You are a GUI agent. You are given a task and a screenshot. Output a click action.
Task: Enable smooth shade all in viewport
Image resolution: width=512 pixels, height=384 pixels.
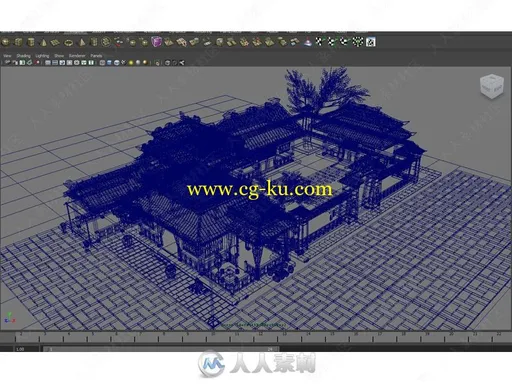(109, 63)
